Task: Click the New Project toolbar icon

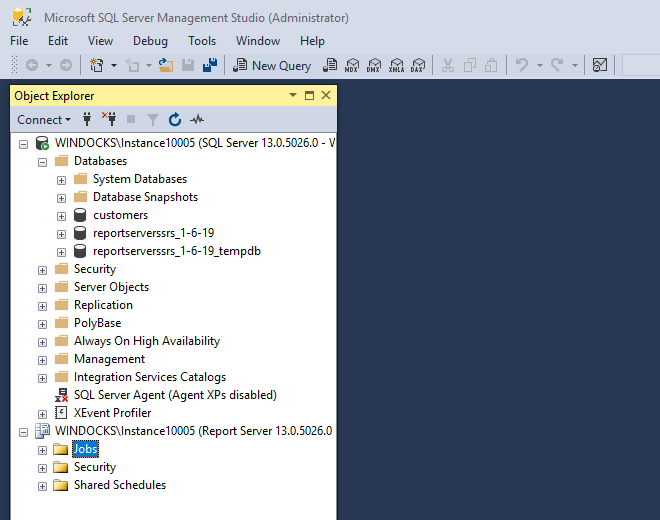Action: [96, 65]
